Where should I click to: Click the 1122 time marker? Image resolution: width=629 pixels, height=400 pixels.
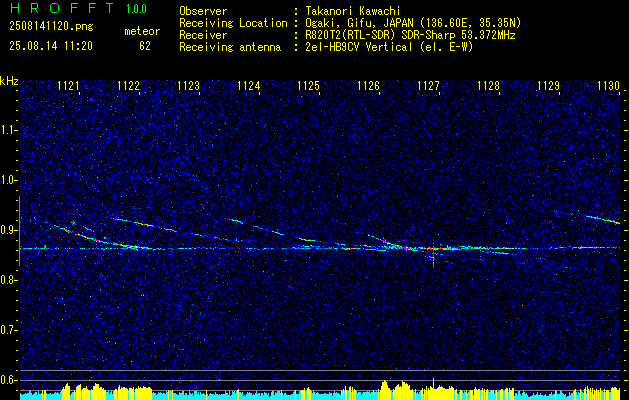[x=128, y=85]
